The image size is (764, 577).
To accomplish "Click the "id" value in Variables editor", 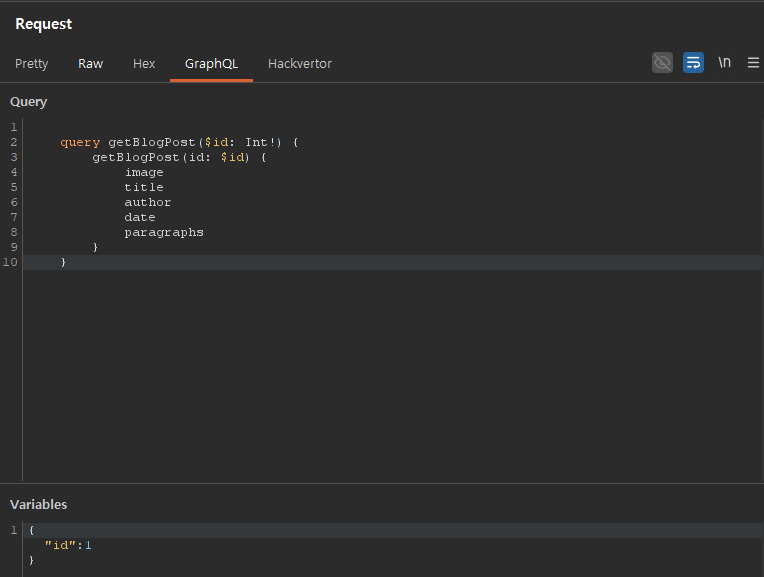I will coord(88,545).
